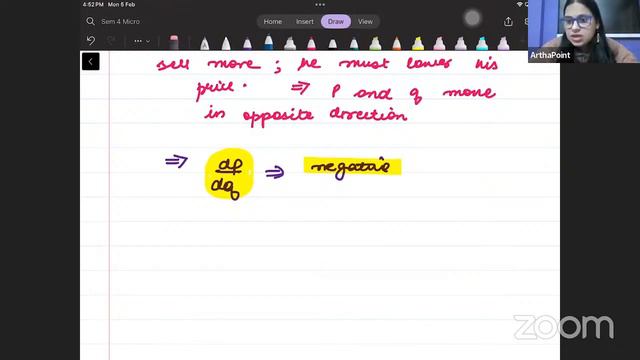
Task: Open the Insert tab
Action: pos(304,22)
